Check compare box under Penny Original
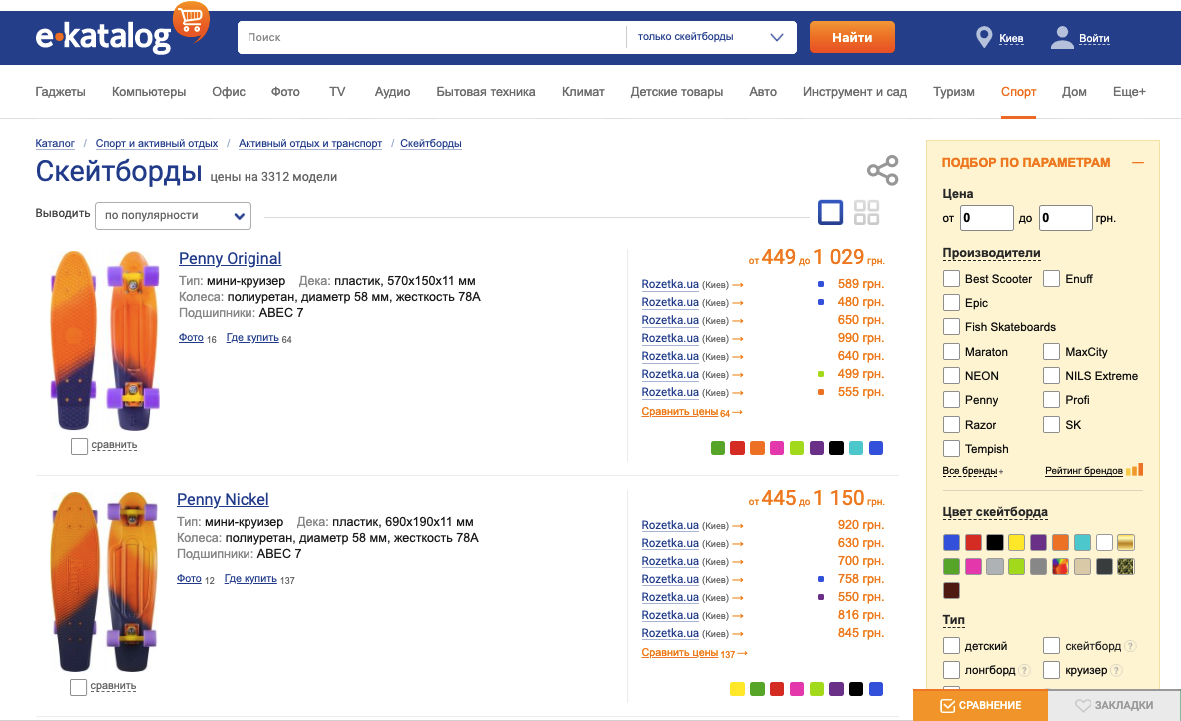Image resolution: width=1181 pixels, height=721 pixels. tap(79, 446)
